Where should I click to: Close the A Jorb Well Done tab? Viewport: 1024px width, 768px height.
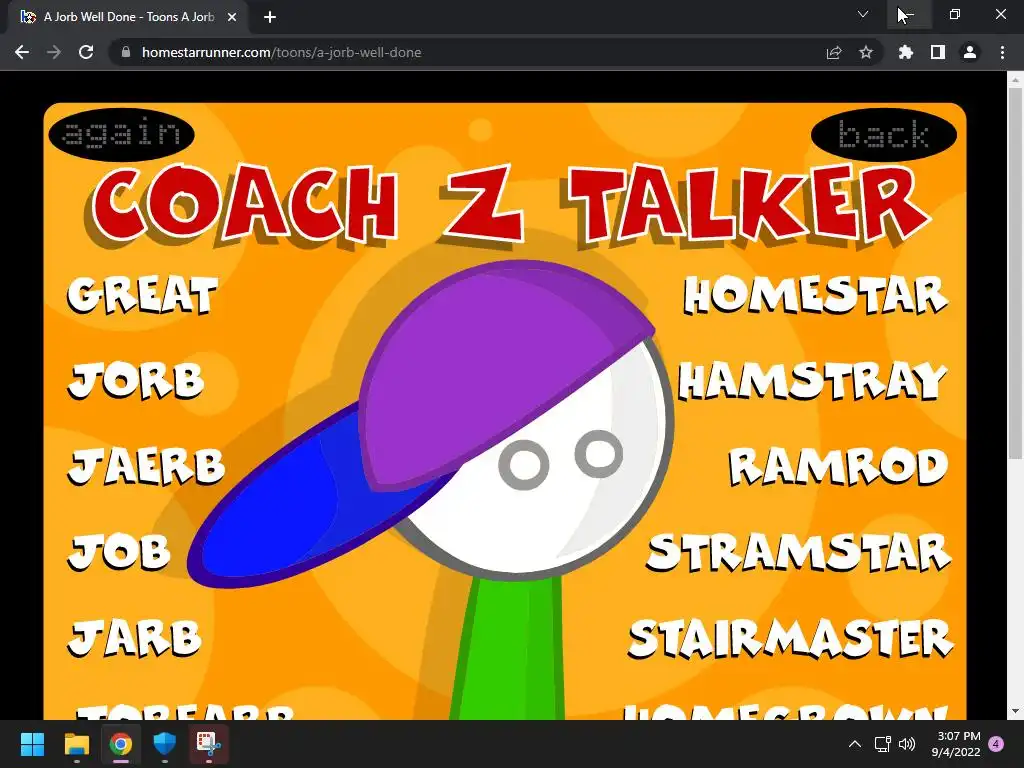(232, 17)
